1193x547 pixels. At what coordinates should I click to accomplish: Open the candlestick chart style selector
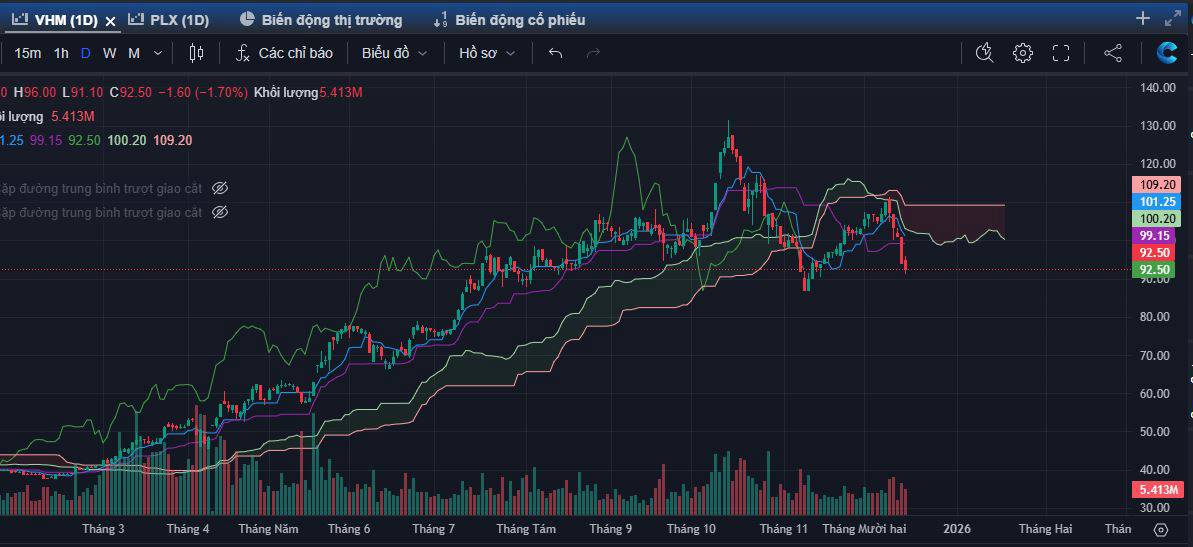point(196,53)
